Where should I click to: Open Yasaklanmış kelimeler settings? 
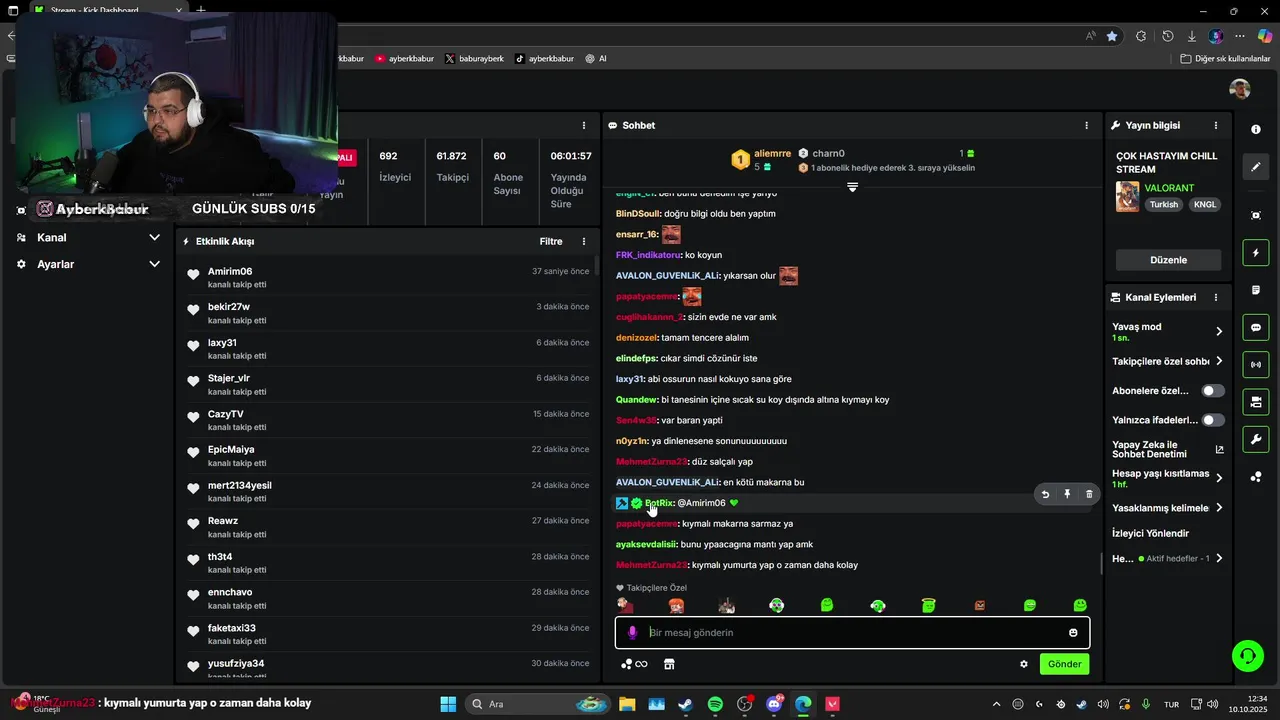tap(1168, 508)
